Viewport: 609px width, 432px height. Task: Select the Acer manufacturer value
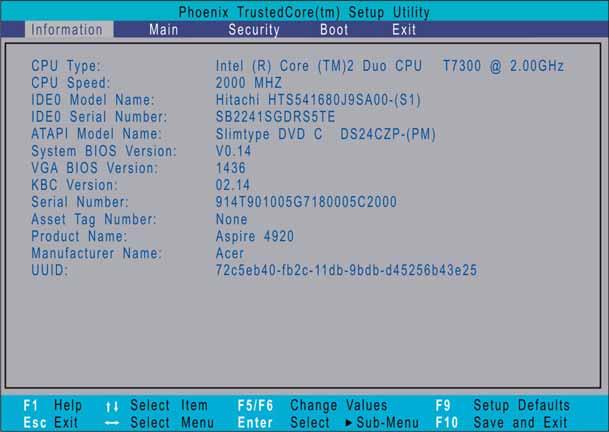230,253
